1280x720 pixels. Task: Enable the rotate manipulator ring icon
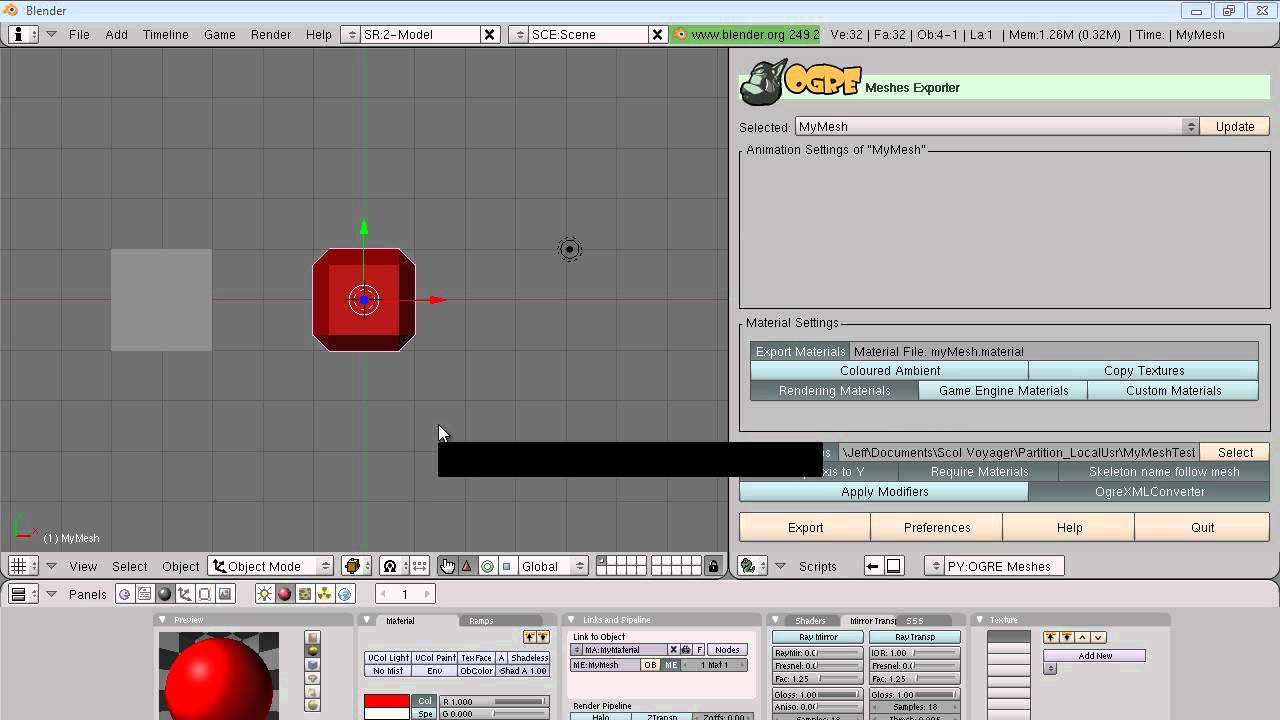(487, 566)
